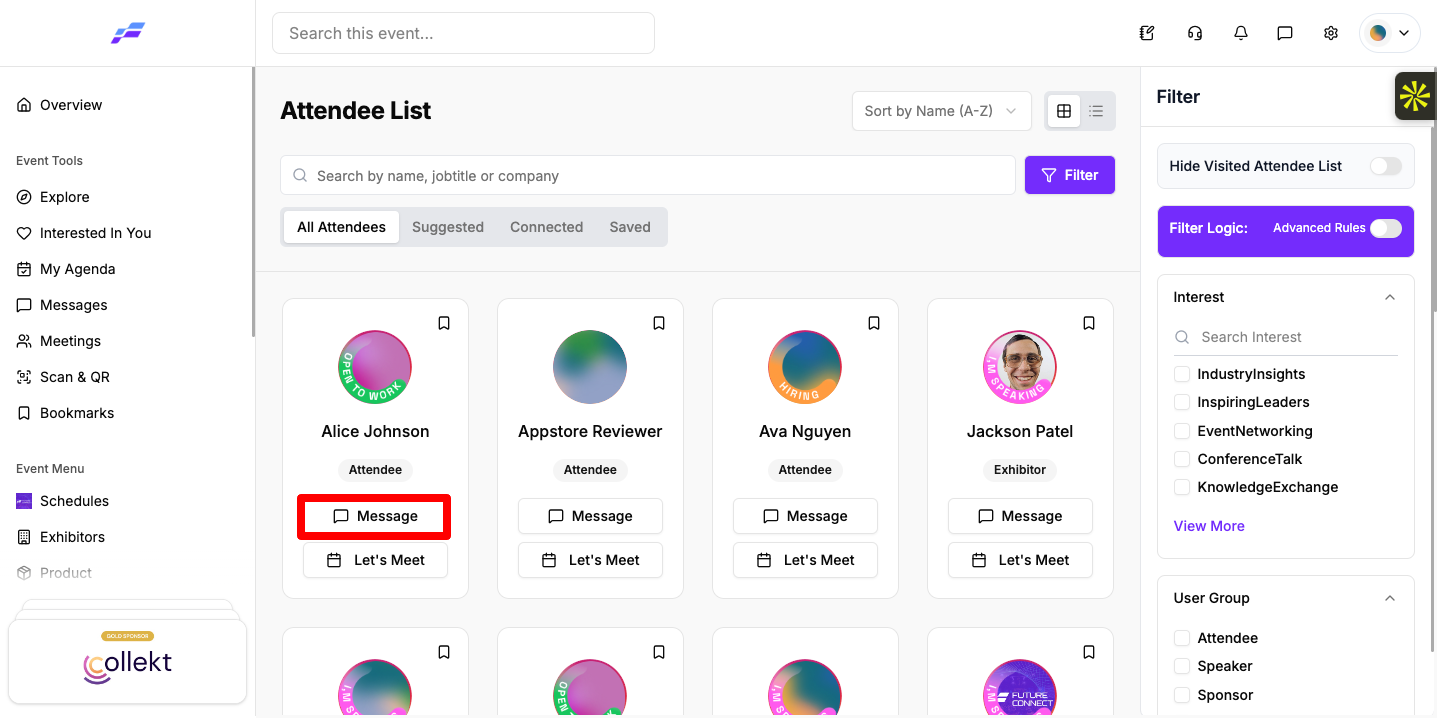Viewport: 1437px width, 718px height.
Task: Click the Search Interest field
Action: point(1286,337)
